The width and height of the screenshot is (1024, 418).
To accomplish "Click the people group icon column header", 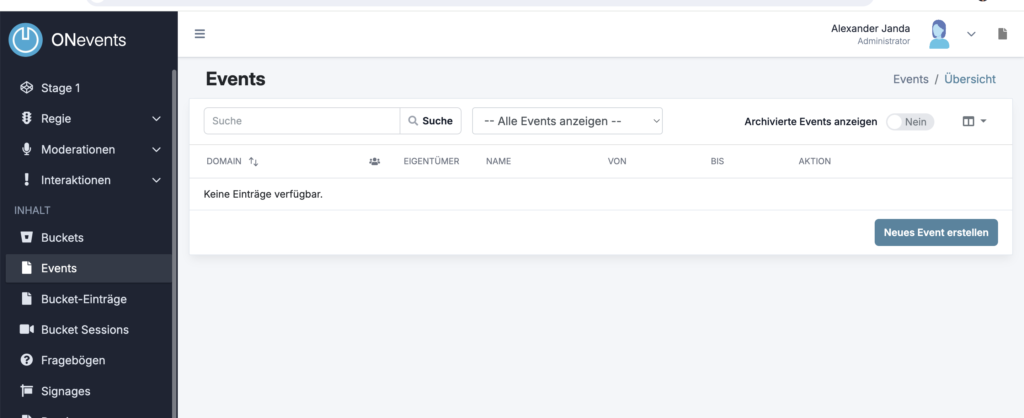I will pyautogui.click(x=374, y=161).
